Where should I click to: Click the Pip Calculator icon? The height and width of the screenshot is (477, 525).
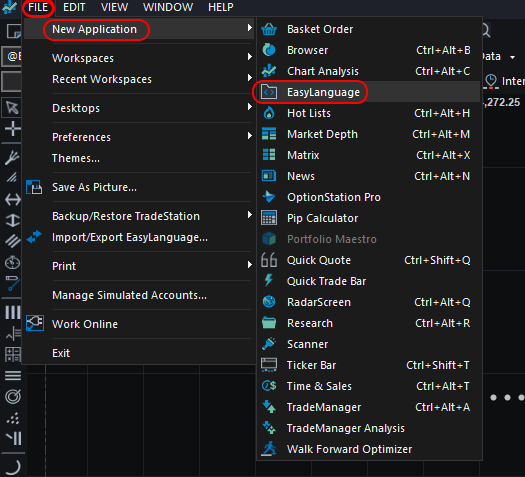(269, 218)
